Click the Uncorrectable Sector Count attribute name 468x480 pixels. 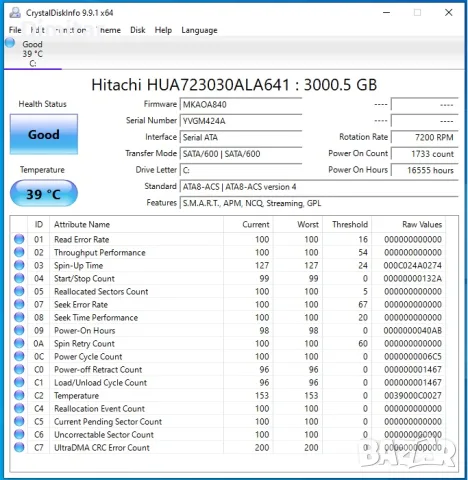pos(104,434)
